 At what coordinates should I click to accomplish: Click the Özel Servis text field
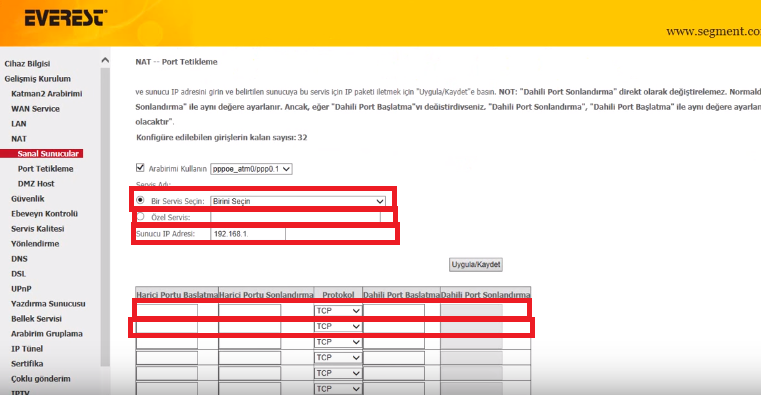(x=296, y=217)
